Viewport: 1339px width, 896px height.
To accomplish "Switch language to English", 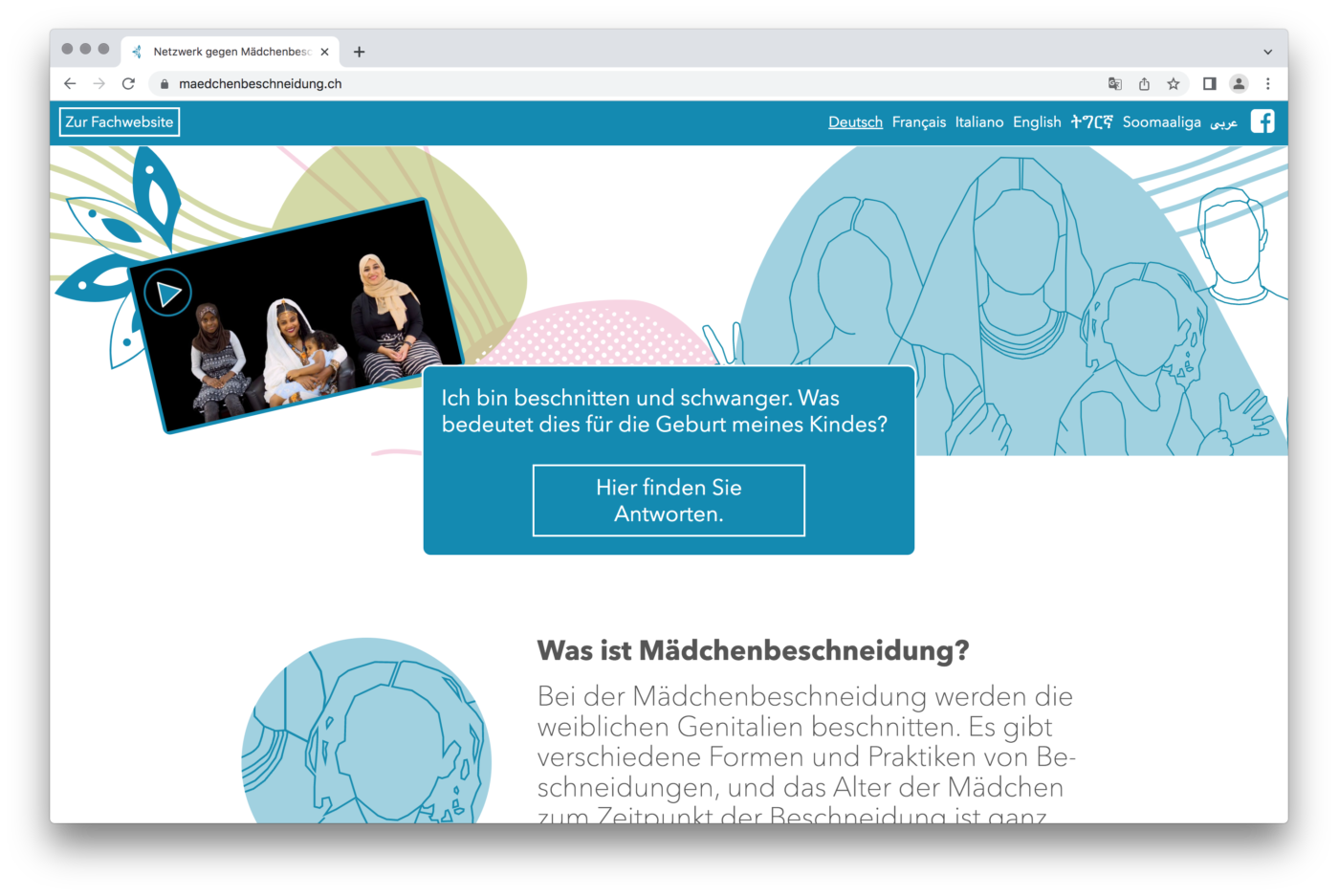I will pyautogui.click(x=1037, y=122).
